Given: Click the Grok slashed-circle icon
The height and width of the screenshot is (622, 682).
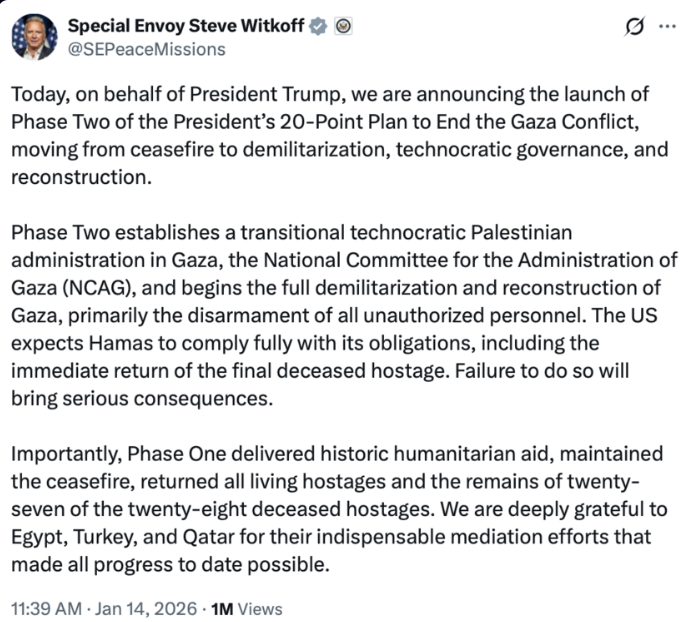Looking at the screenshot, I should click(632, 29).
